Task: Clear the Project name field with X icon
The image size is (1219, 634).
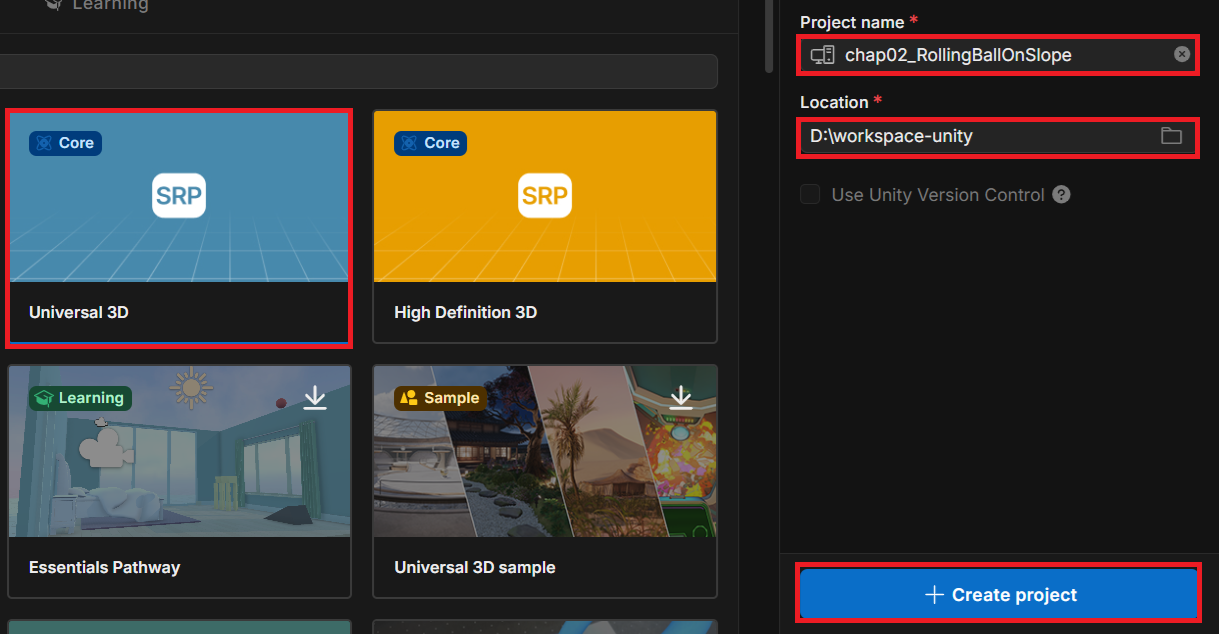Action: click(x=1182, y=54)
